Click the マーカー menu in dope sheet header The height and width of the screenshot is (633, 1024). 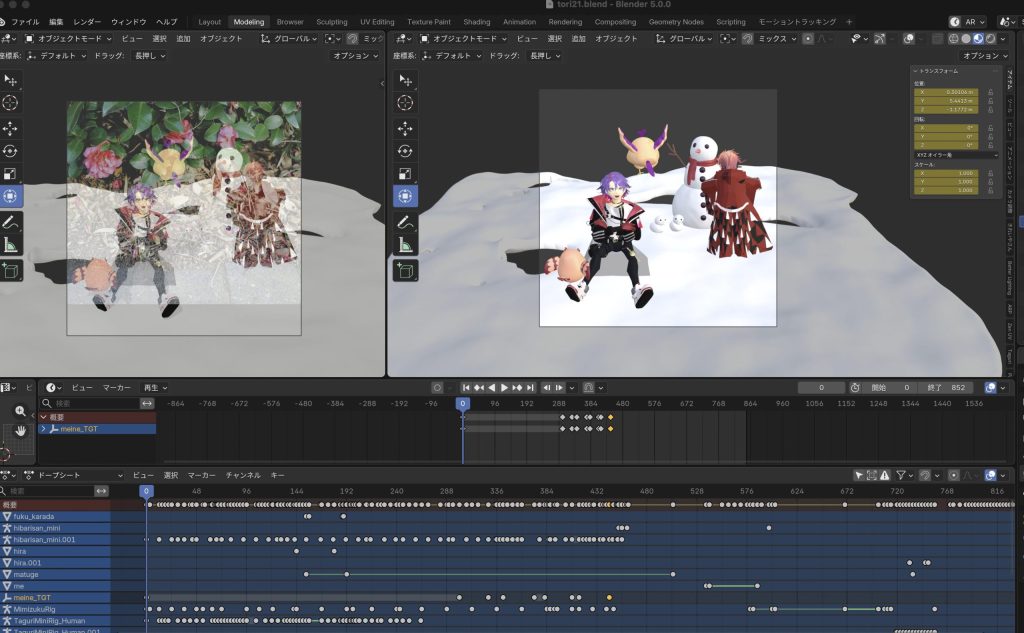pos(201,475)
